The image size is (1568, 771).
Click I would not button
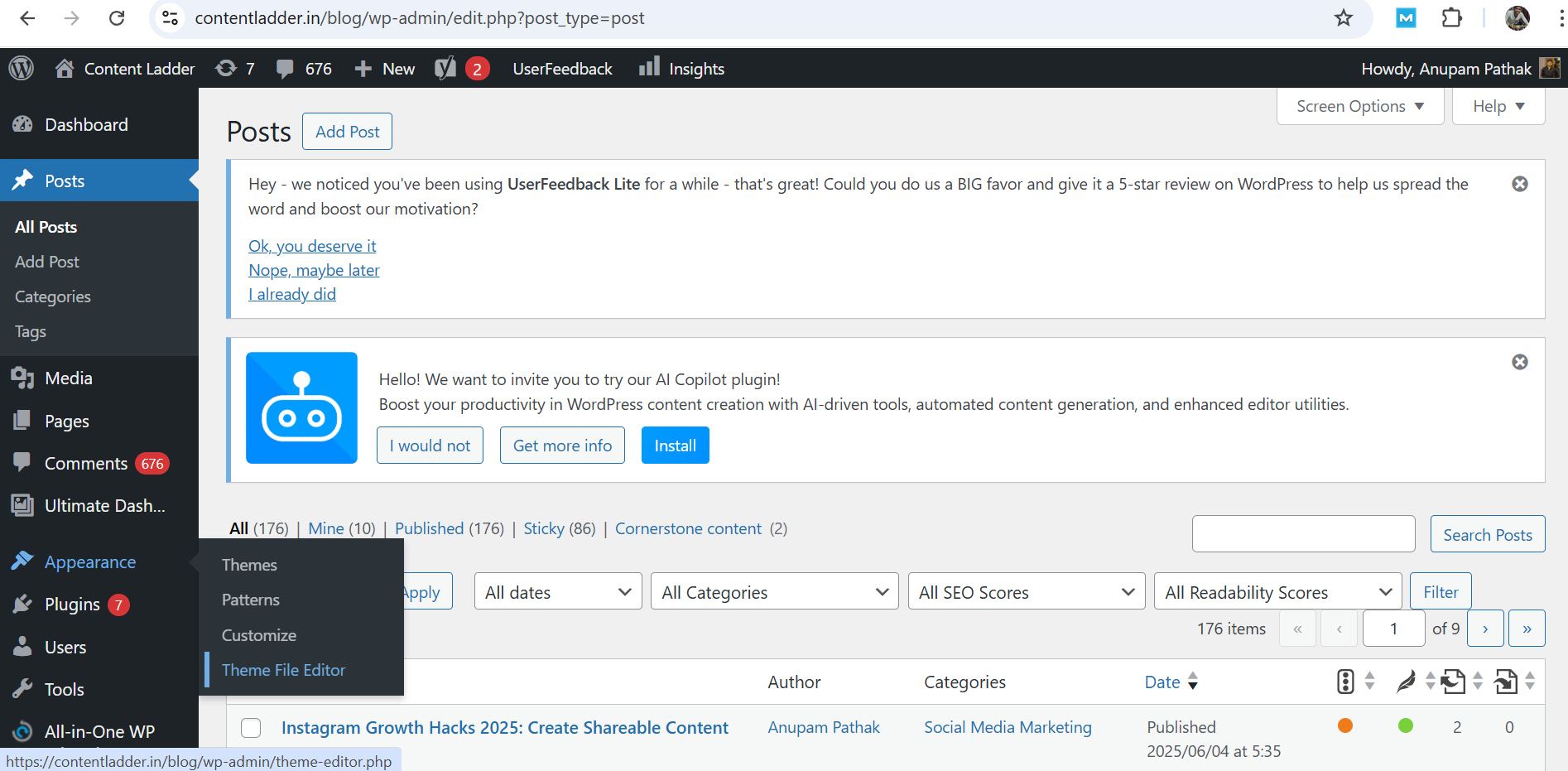point(430,446)
